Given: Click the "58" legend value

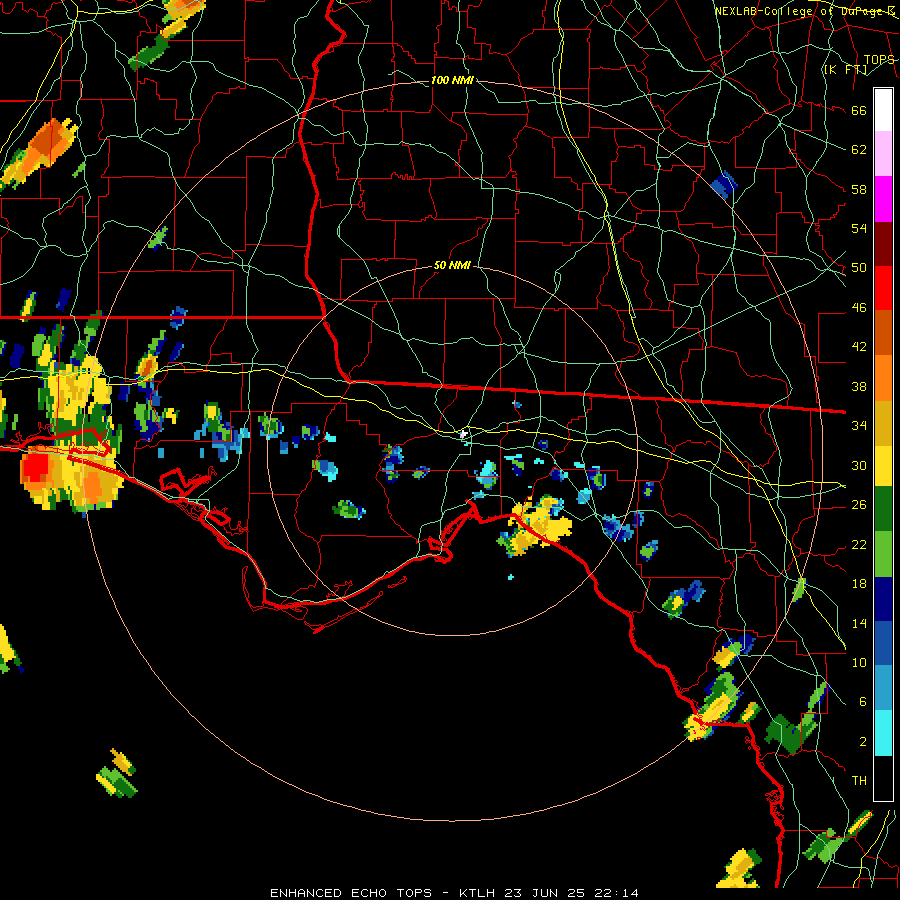Looking at the screenshot, I should point(859,189).
